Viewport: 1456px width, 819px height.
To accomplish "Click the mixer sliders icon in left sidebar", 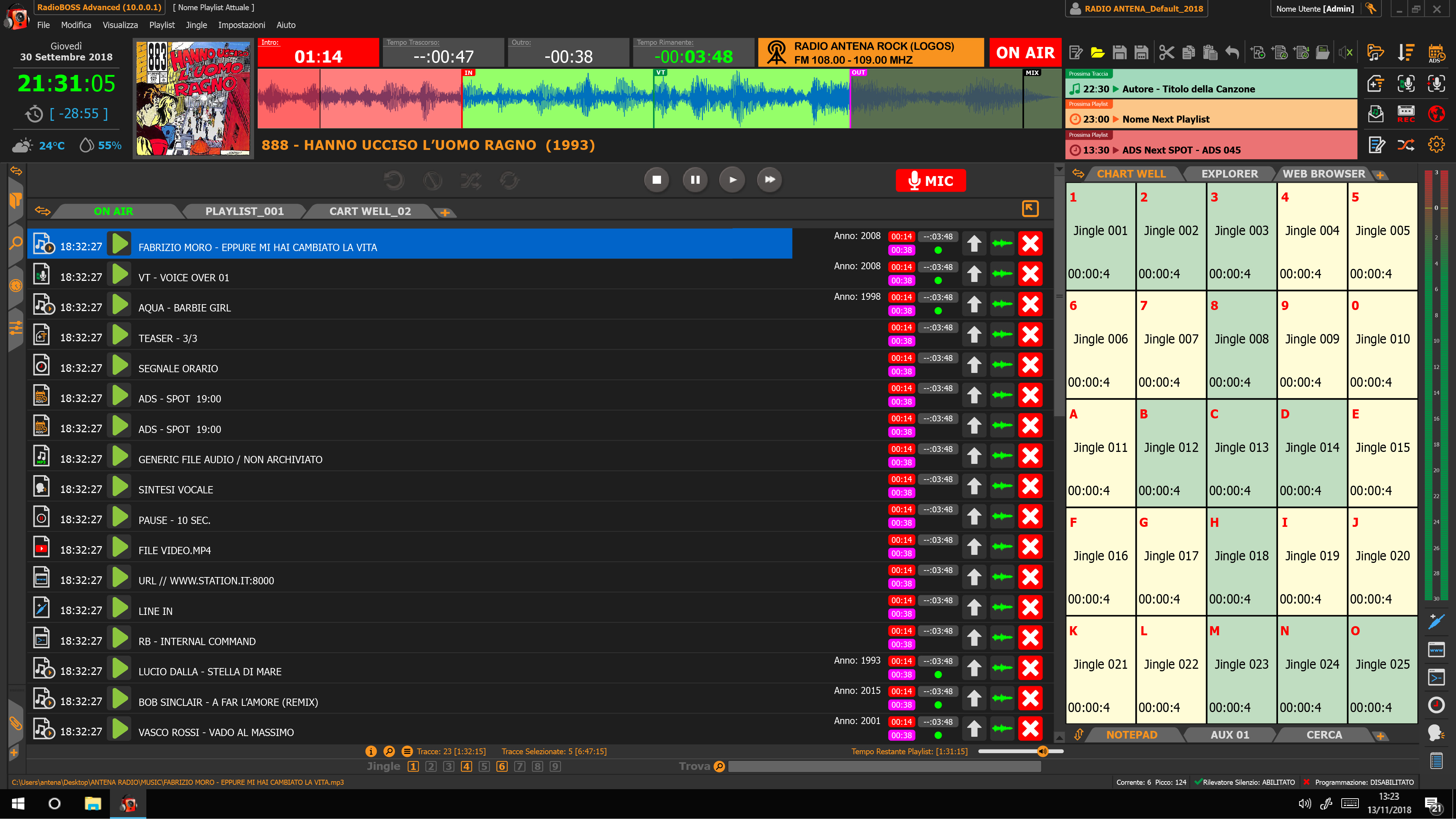I will tap(16, 327).
